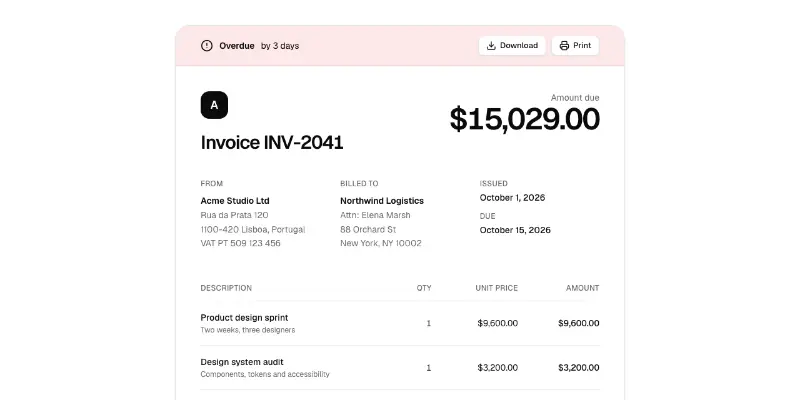Click "Components, tokens and accessibility" subtext
This screenshot has width=800, height=400.
265,374
